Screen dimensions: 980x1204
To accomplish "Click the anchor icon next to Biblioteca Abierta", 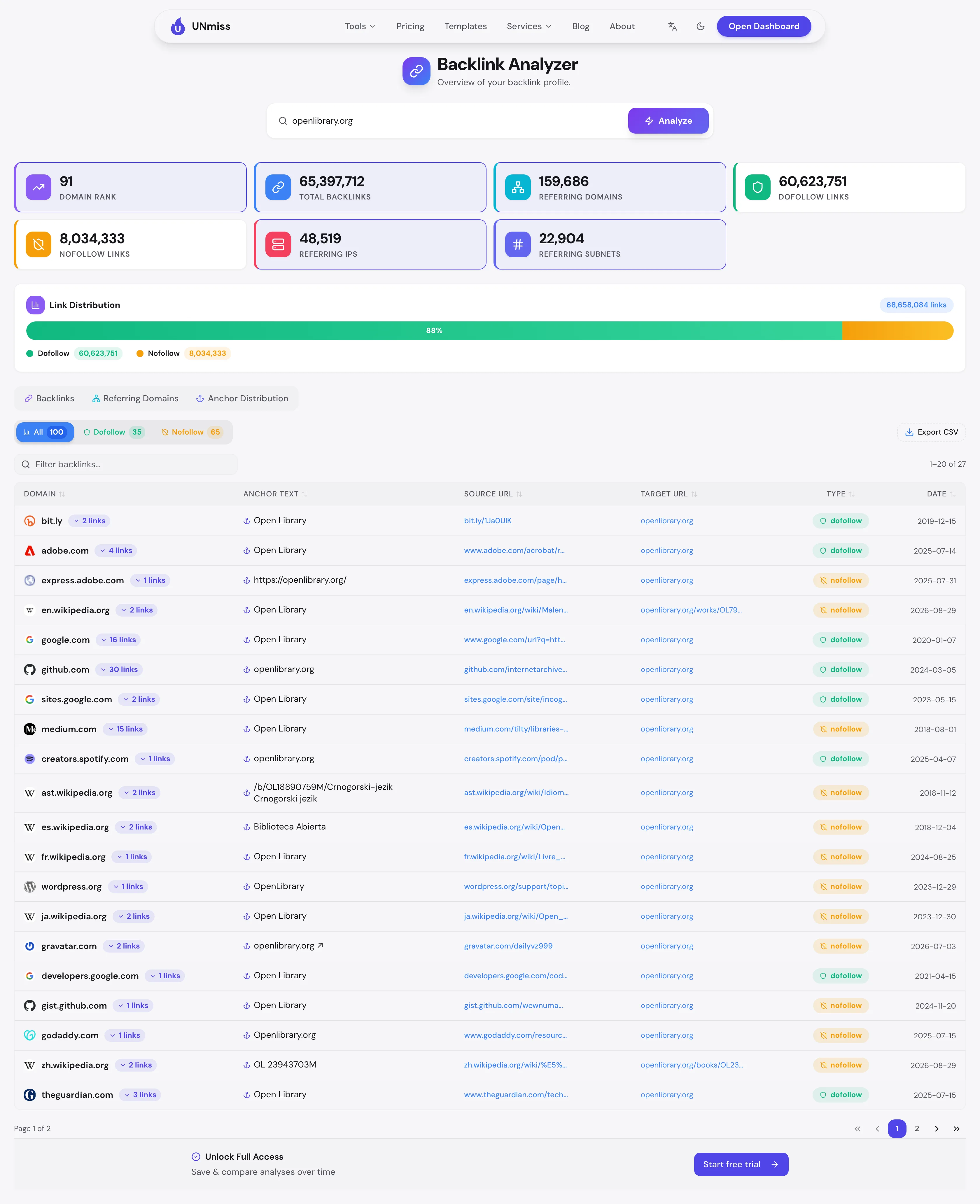I will [x=247, y=827].
